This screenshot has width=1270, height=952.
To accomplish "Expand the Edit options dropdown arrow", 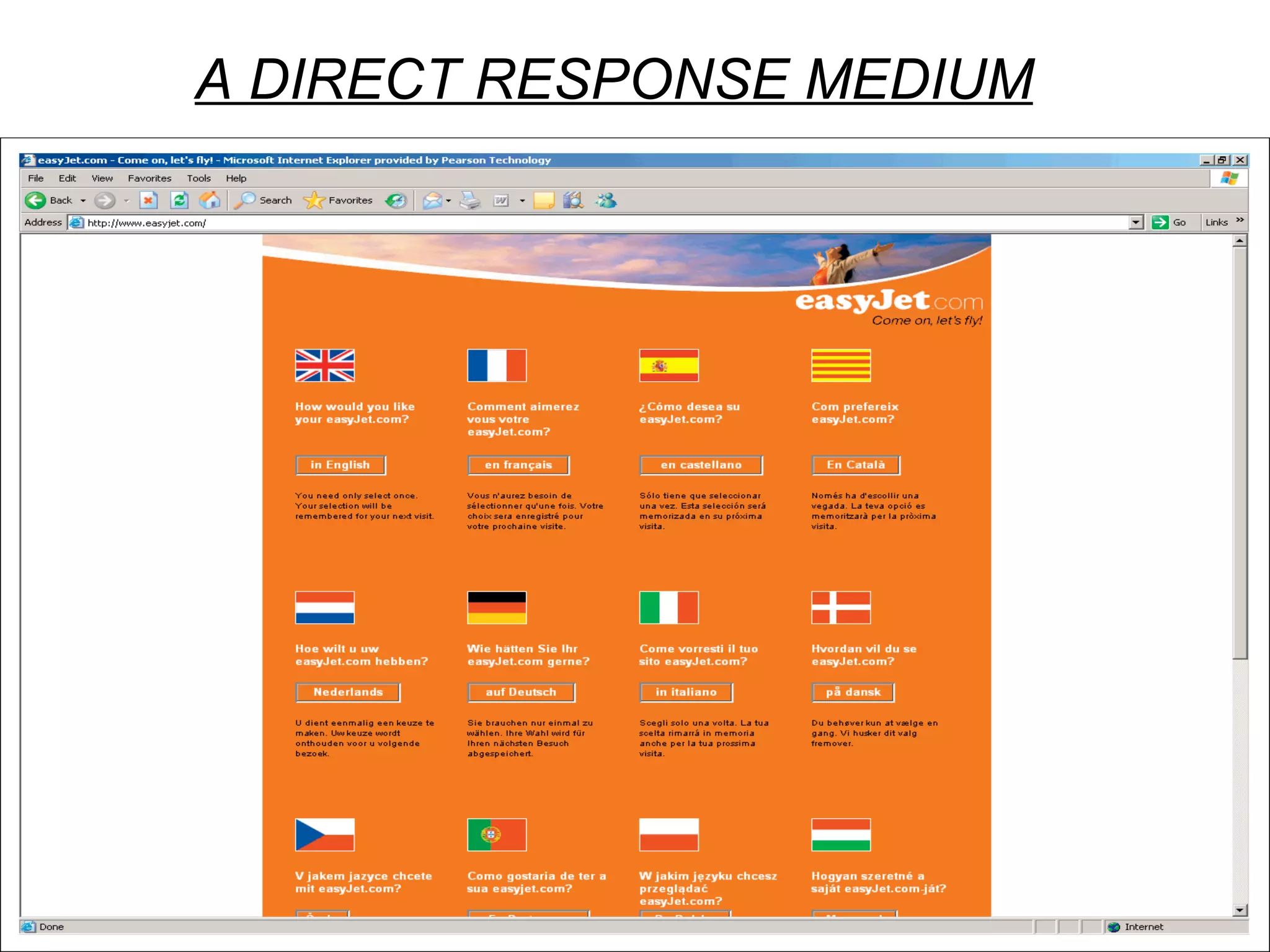I will (522, 201).
